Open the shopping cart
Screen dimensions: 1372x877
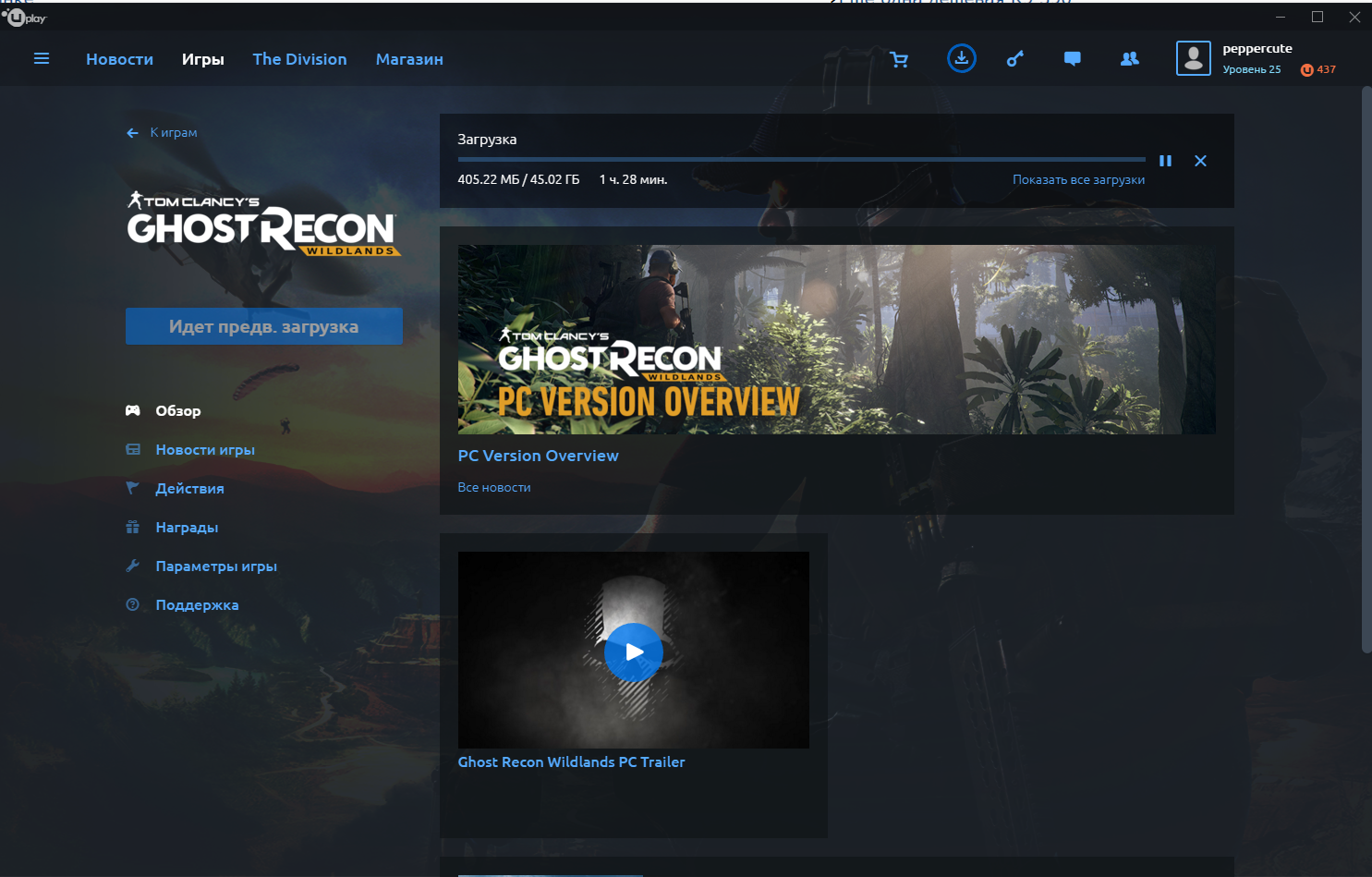coord(899,59)
